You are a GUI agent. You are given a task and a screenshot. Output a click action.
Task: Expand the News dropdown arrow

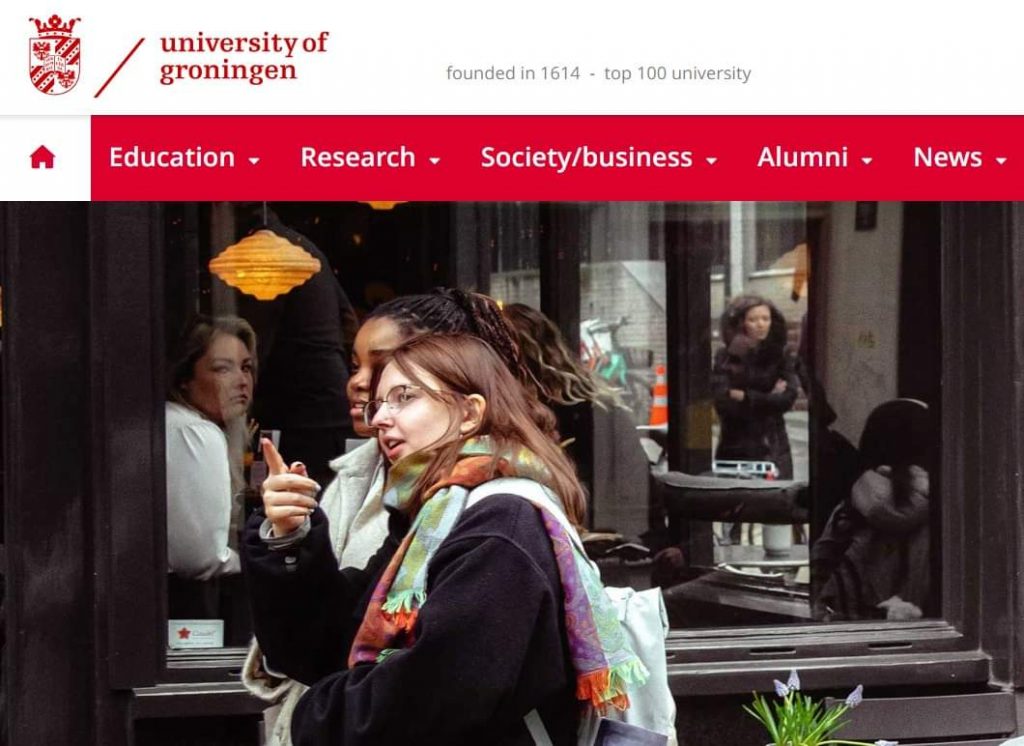pos(1000,161)
